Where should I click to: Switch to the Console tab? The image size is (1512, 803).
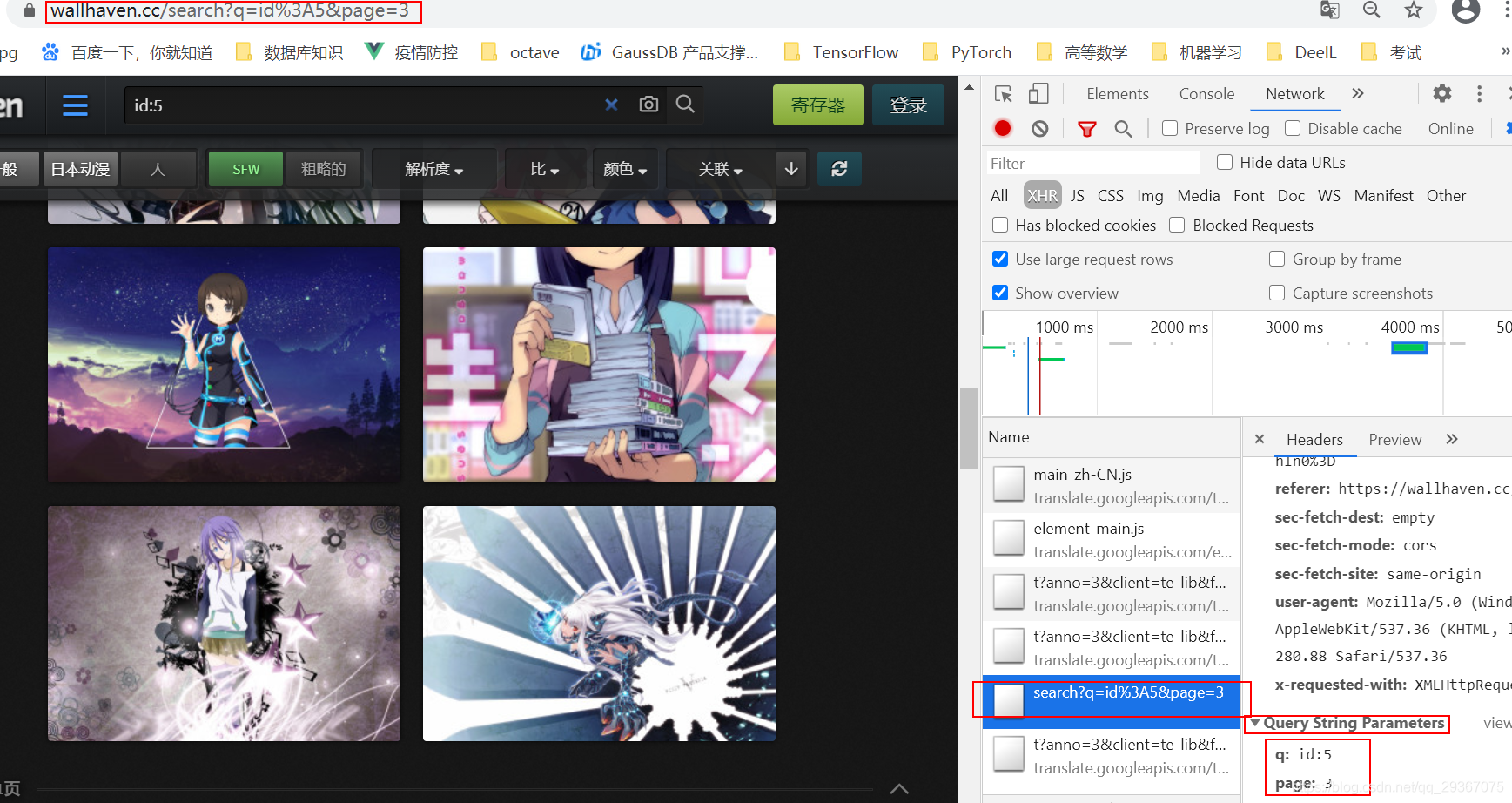(x=1206, y=93)
